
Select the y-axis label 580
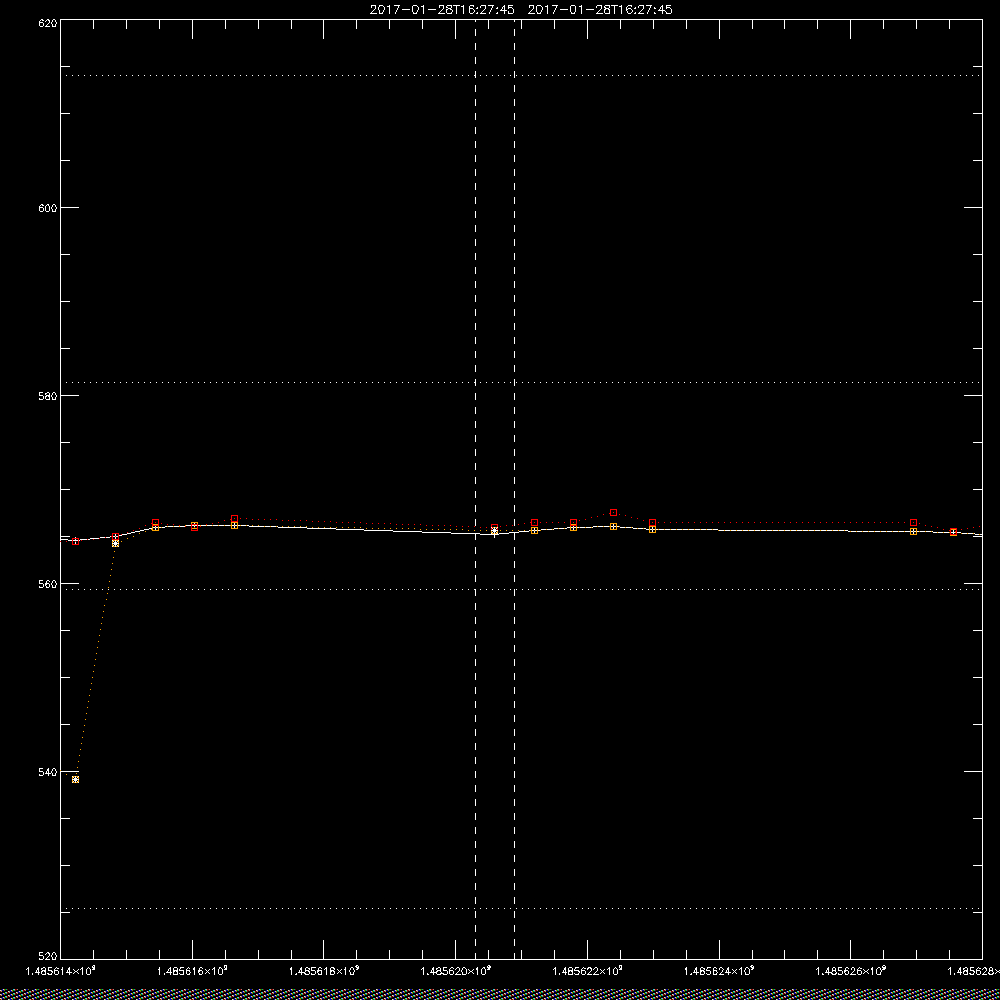48,396
